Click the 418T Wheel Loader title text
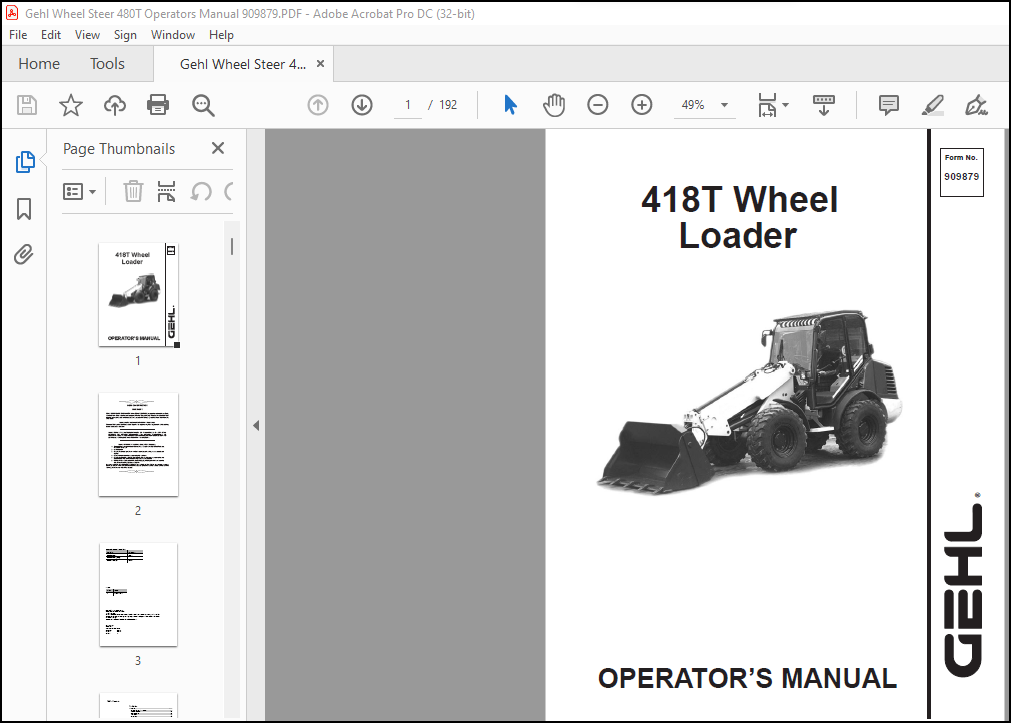 coord(739,217)
